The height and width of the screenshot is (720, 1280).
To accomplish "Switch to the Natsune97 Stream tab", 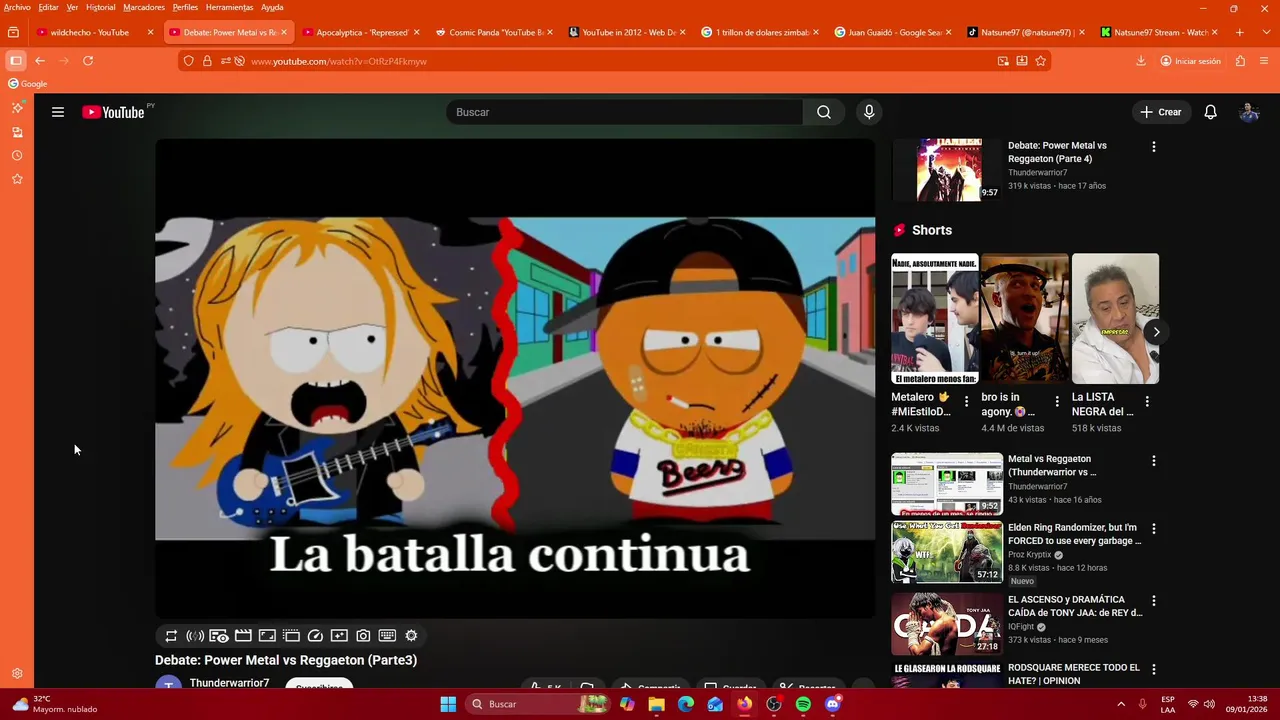I will tap(1160, 32).
